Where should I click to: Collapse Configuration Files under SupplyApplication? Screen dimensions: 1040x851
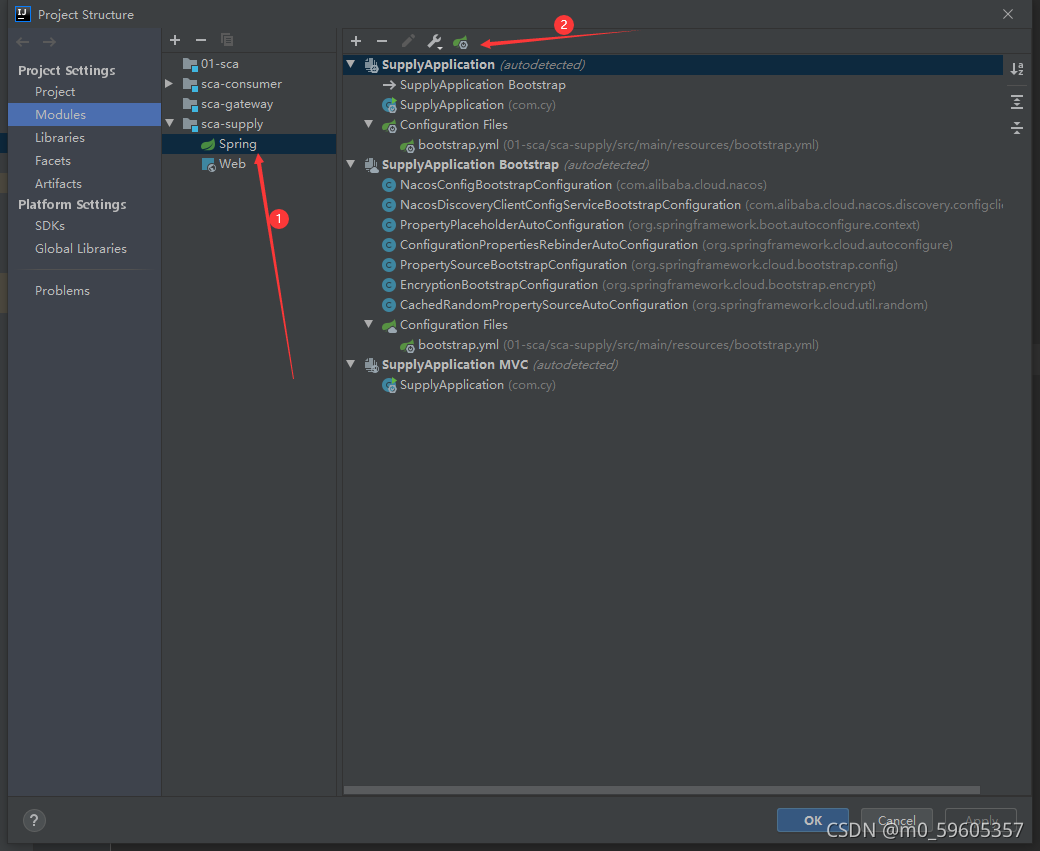(368, 124)
